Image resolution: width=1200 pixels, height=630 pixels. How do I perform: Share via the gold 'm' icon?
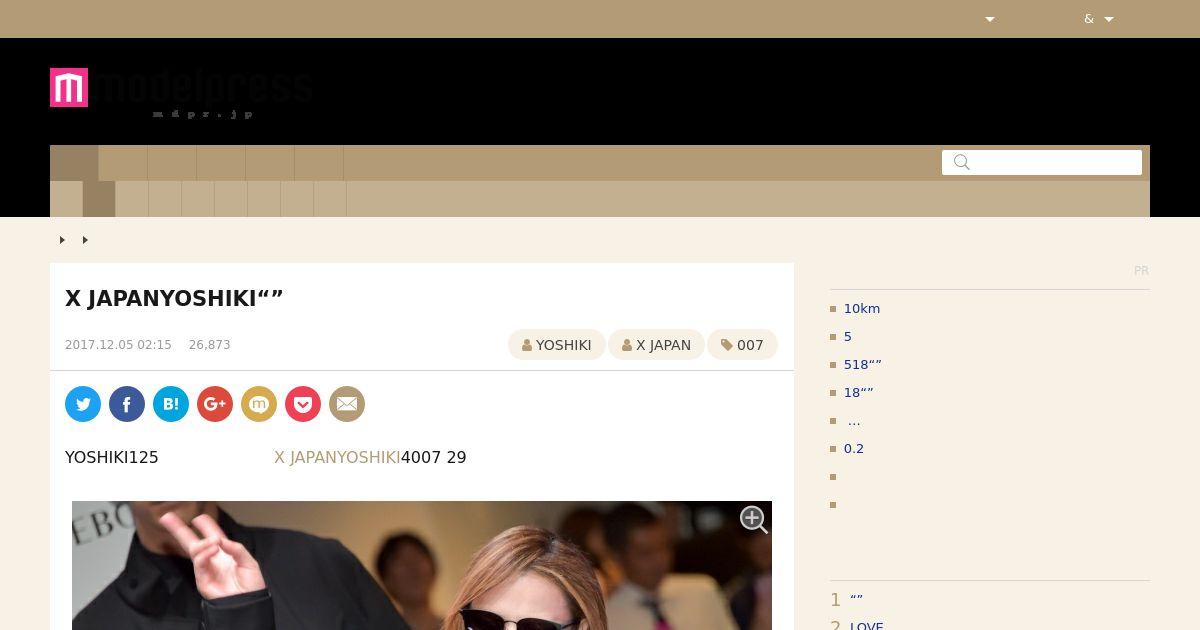pyautogui.click(x=259, y=404)
